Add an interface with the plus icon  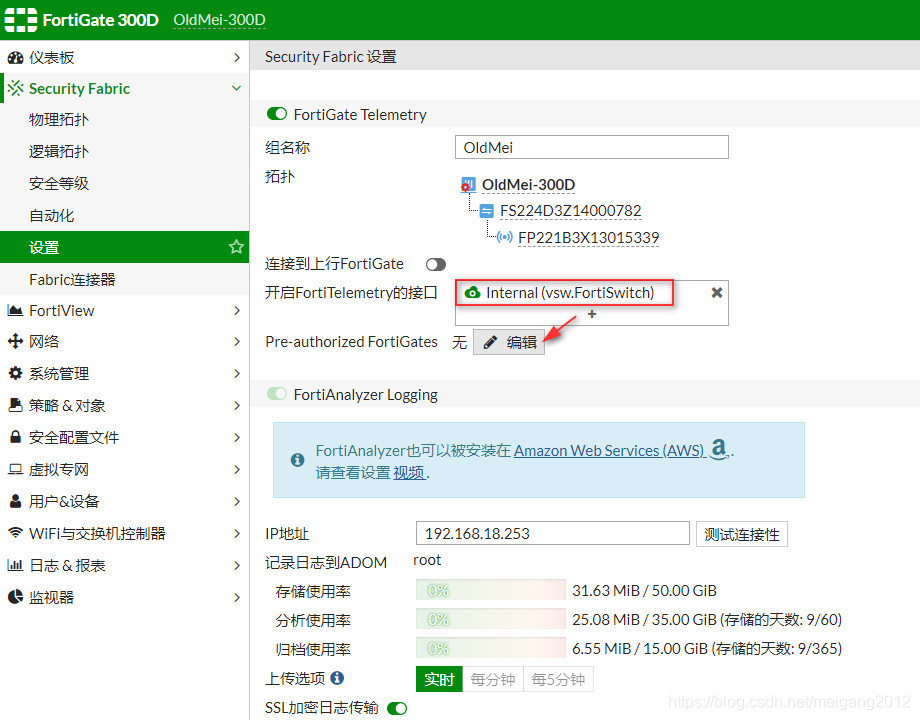click(591, 314)
